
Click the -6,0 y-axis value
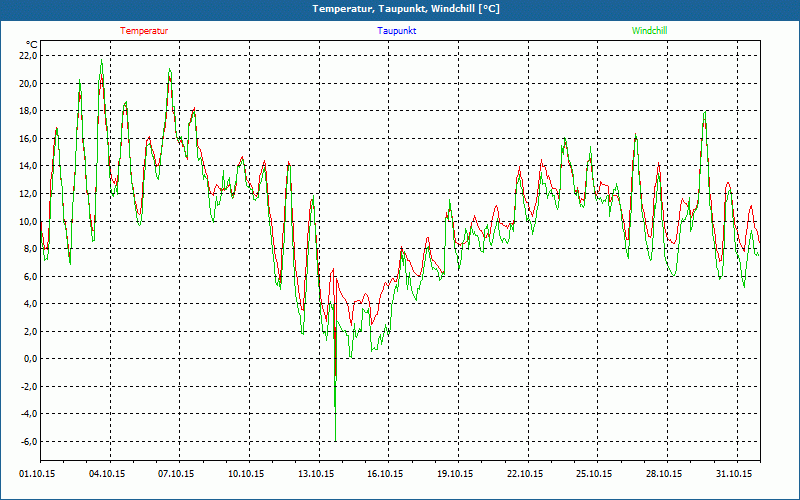(29, 441)
